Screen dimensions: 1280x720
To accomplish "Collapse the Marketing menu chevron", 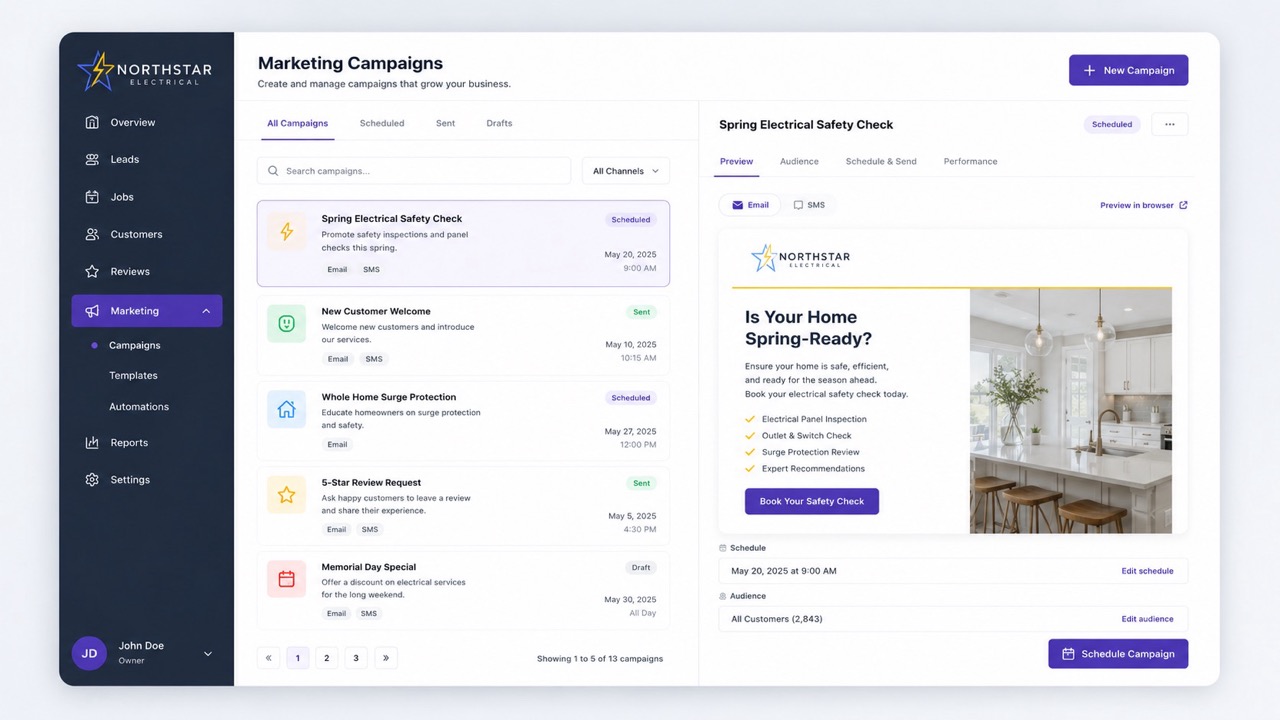I will (x=206, y=311).
